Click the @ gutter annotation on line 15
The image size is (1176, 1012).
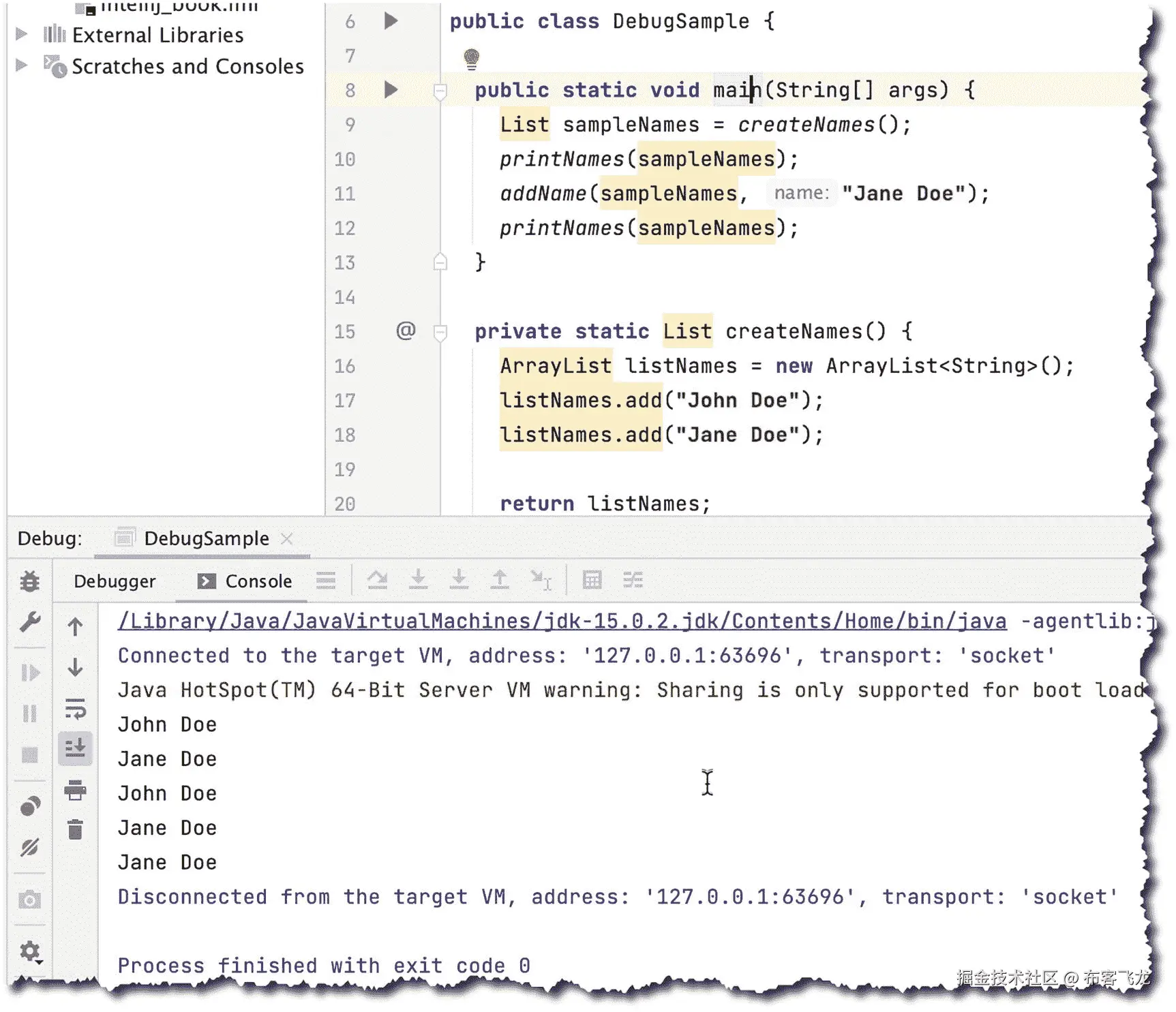(x=406, y=331)
